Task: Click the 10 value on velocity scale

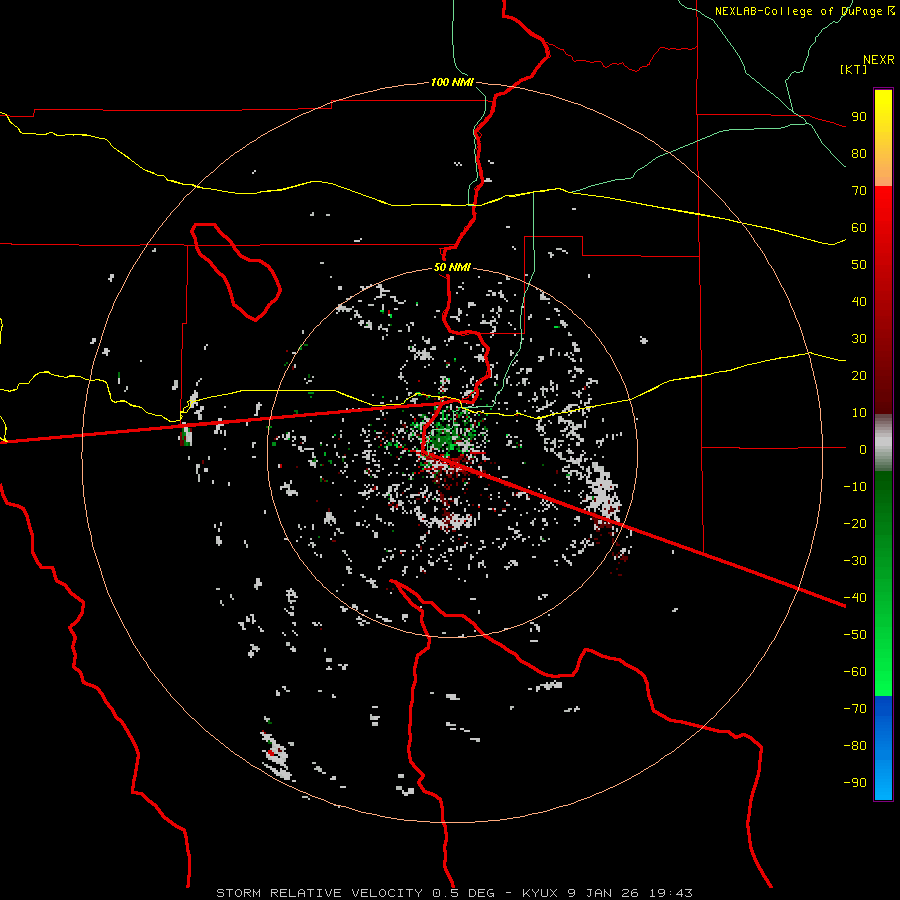Action: point(859,413)
